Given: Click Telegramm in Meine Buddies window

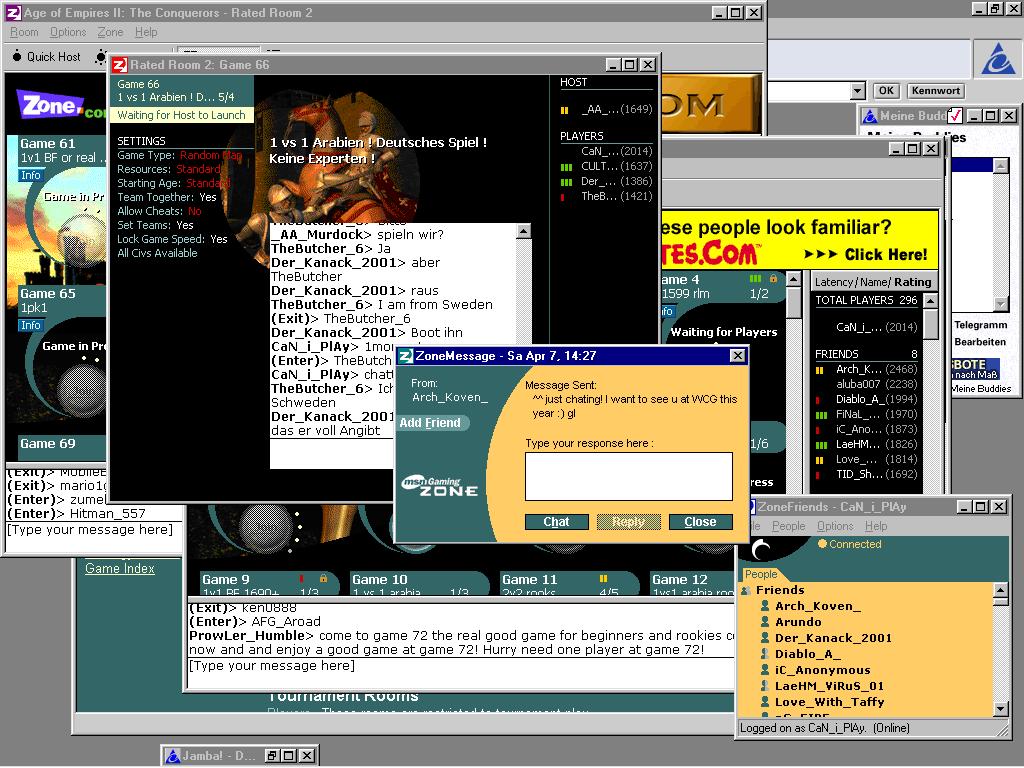Looking at the screenshot, I should 981,325.
